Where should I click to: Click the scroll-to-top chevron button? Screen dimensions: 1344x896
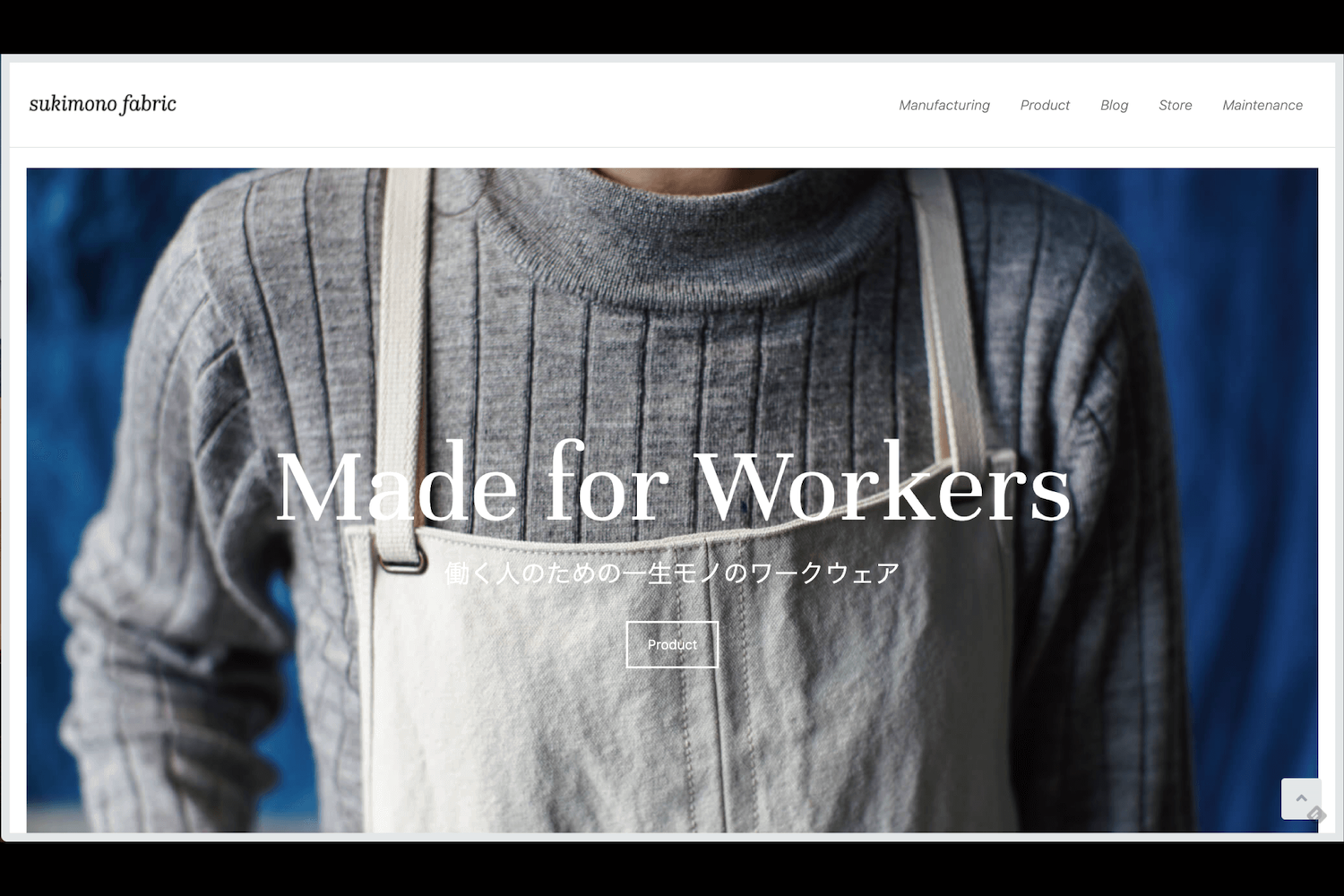tap(1301, 798)
